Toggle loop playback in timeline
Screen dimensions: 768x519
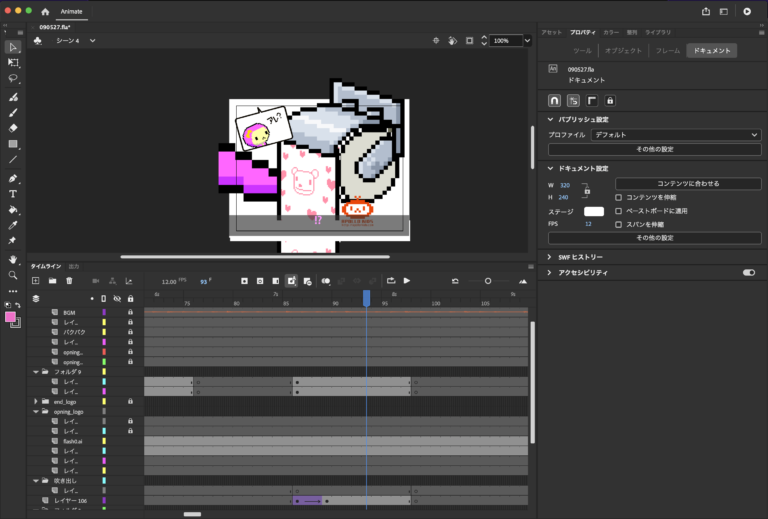click(x=391, y=281)
